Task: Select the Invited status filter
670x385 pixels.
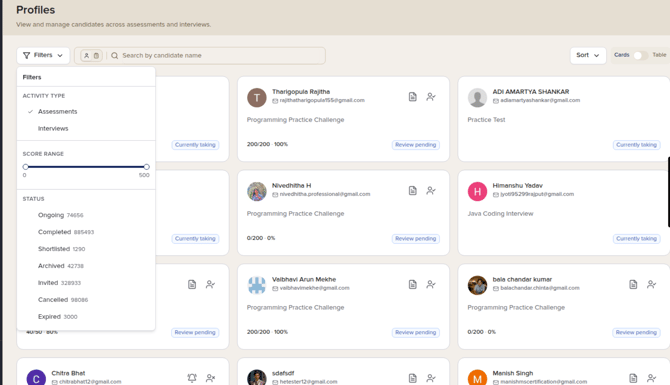Action: pos(86,283)
